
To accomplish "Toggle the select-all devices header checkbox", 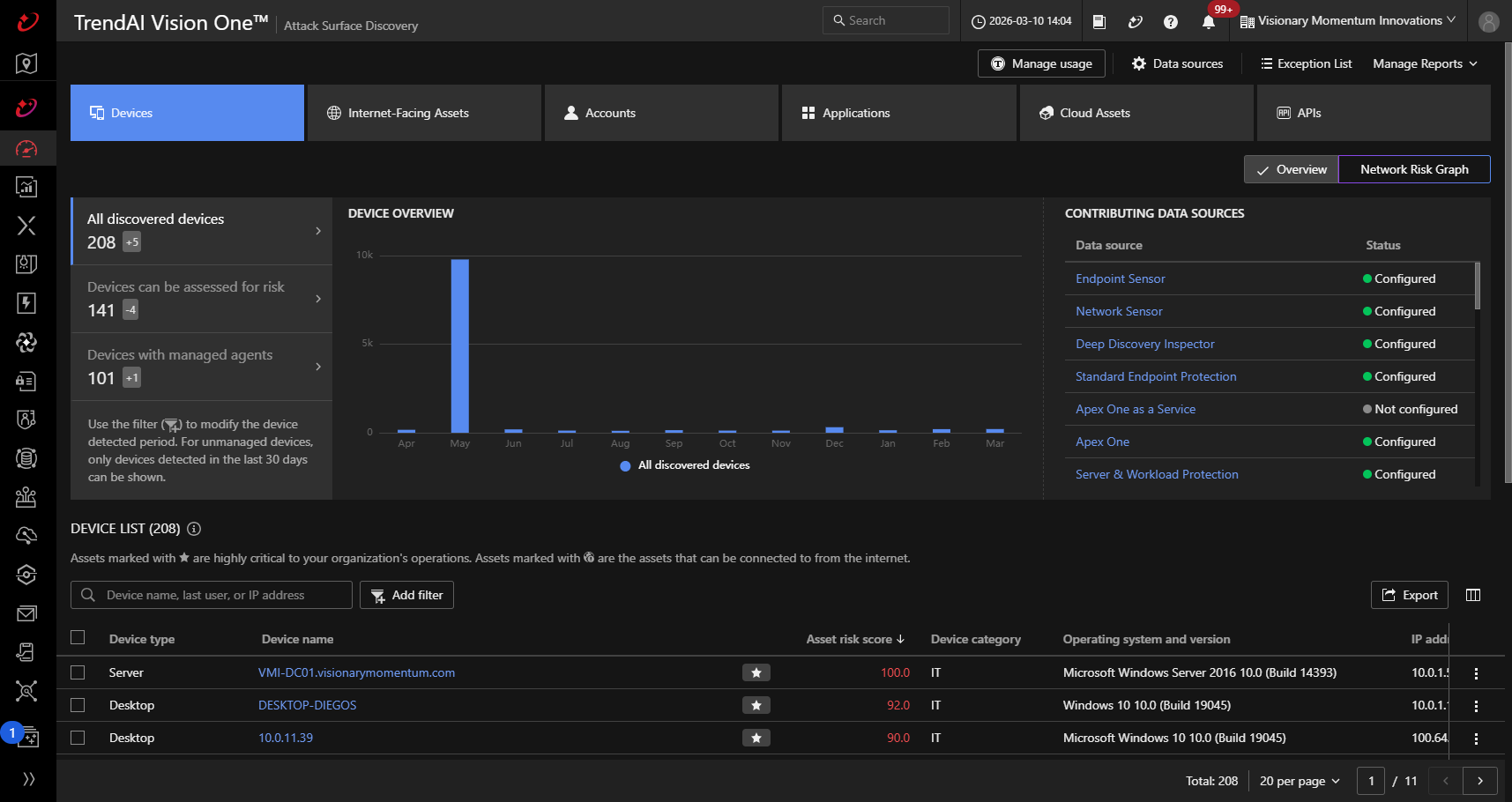I will tap(78, 637).
